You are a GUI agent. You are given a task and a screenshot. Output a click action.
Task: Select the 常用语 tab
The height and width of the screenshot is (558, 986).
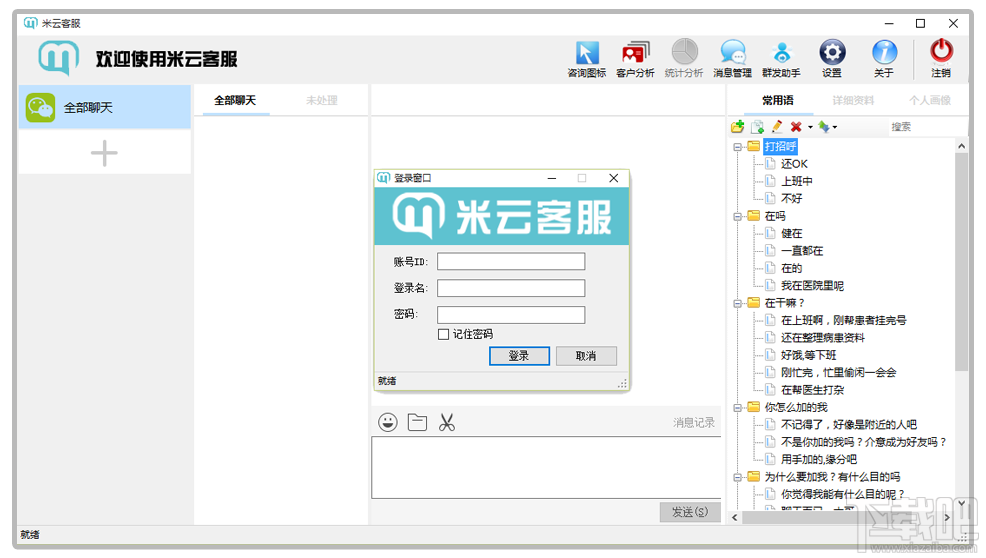click(x=778, y=100)
